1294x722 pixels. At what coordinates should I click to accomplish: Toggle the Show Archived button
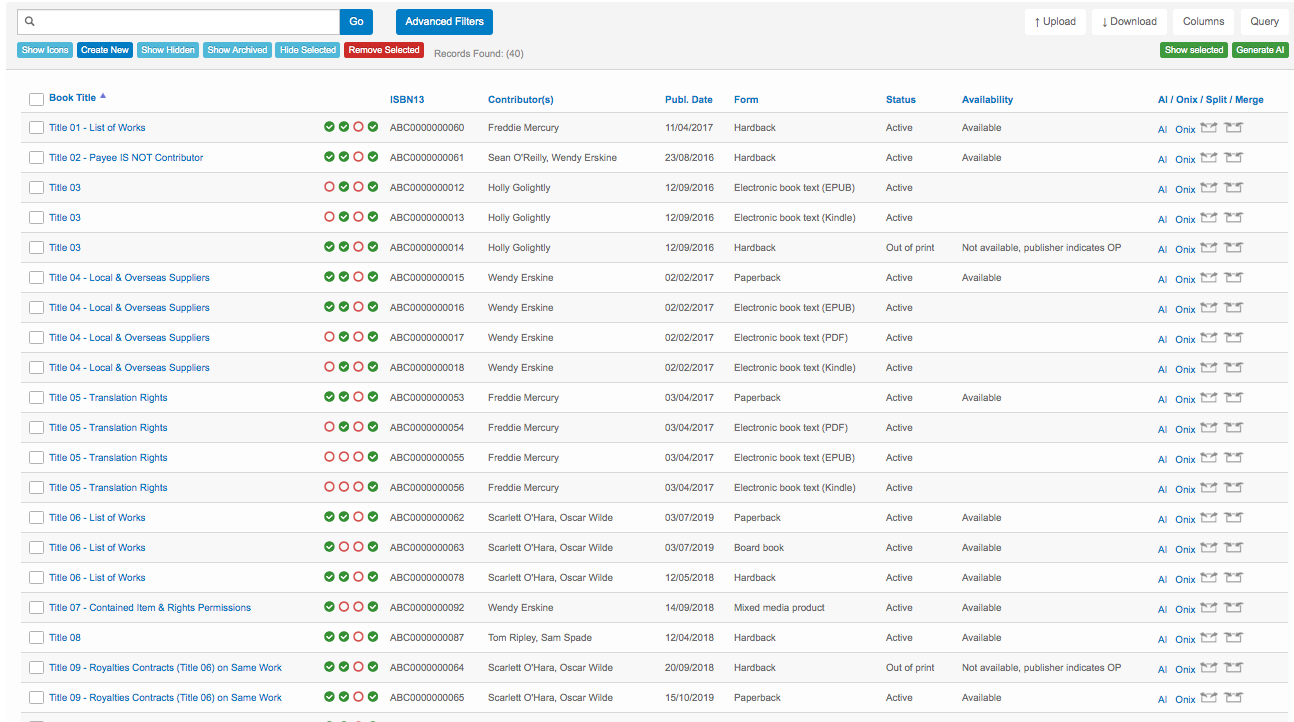coord(237,50)
